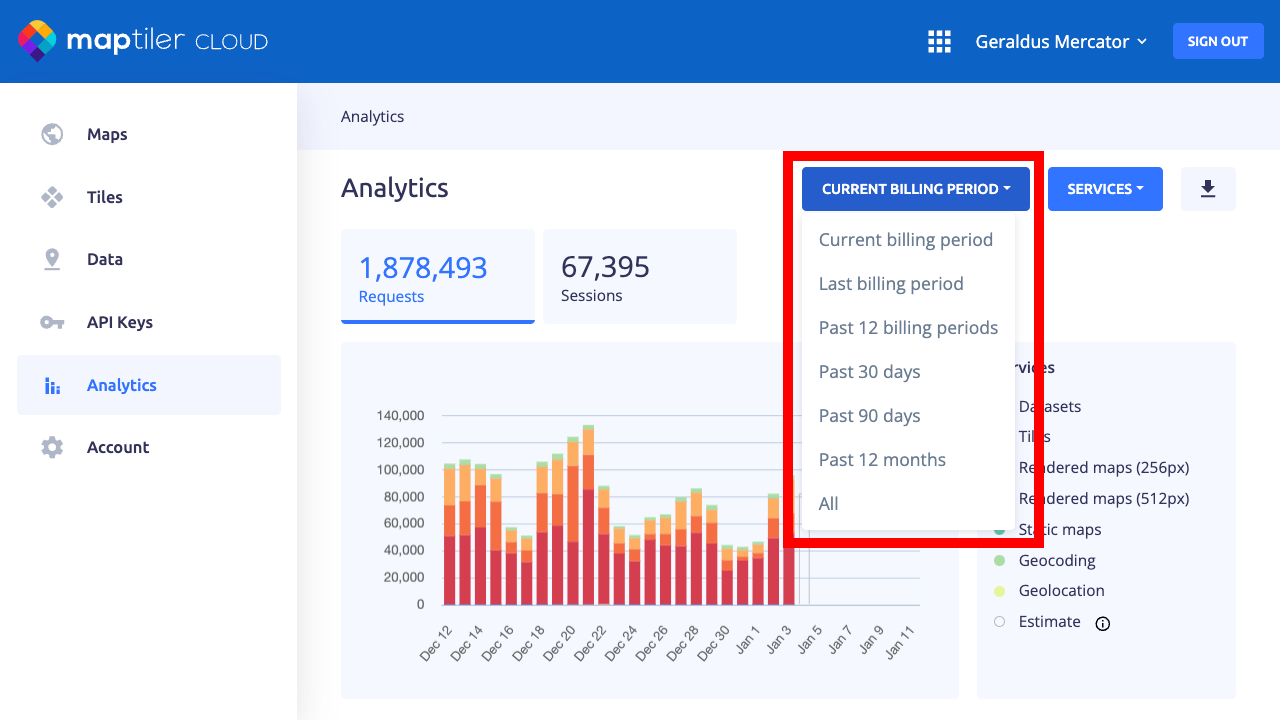Select Past 12 months option
1280x720 pixels.
pos(881,460)
